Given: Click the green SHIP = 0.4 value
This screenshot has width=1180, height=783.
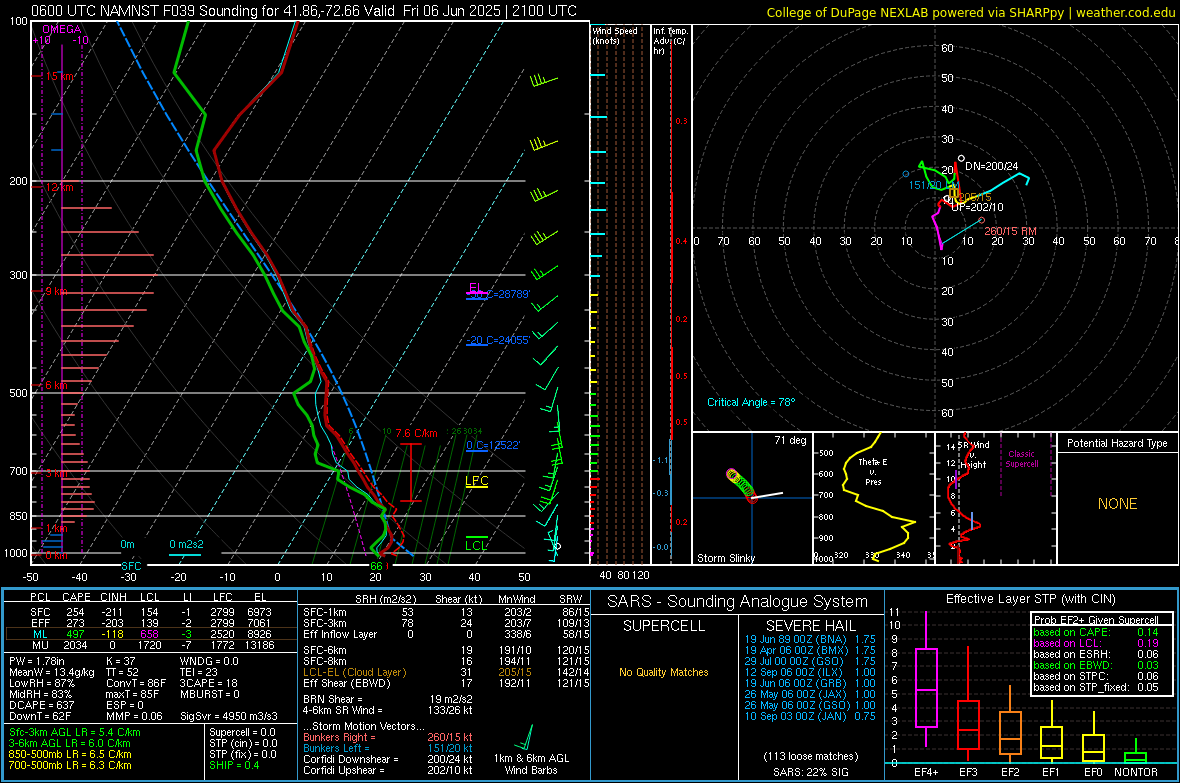Looking at the screenshot, I should pos(234,765).
